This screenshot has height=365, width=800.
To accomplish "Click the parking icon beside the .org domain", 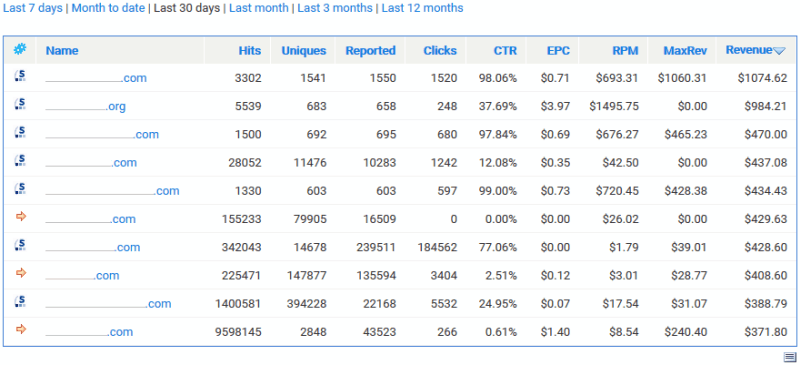I will point(20,105).
